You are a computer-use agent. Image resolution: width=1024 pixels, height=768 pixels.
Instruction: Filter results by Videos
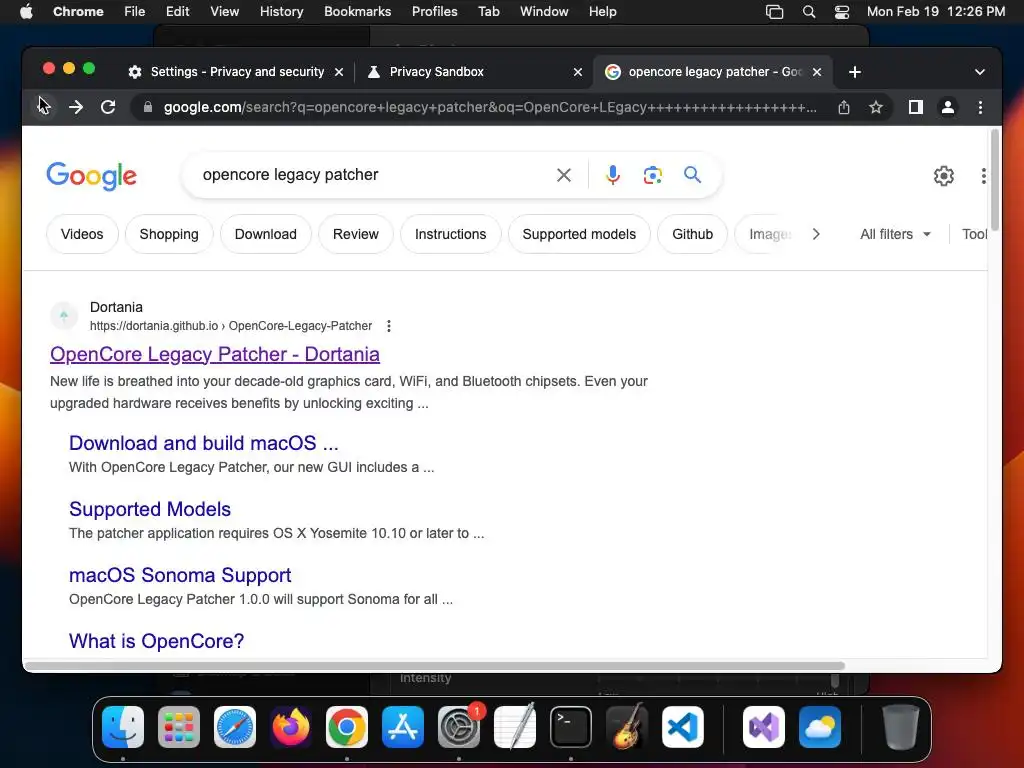(x=82, y=234)
